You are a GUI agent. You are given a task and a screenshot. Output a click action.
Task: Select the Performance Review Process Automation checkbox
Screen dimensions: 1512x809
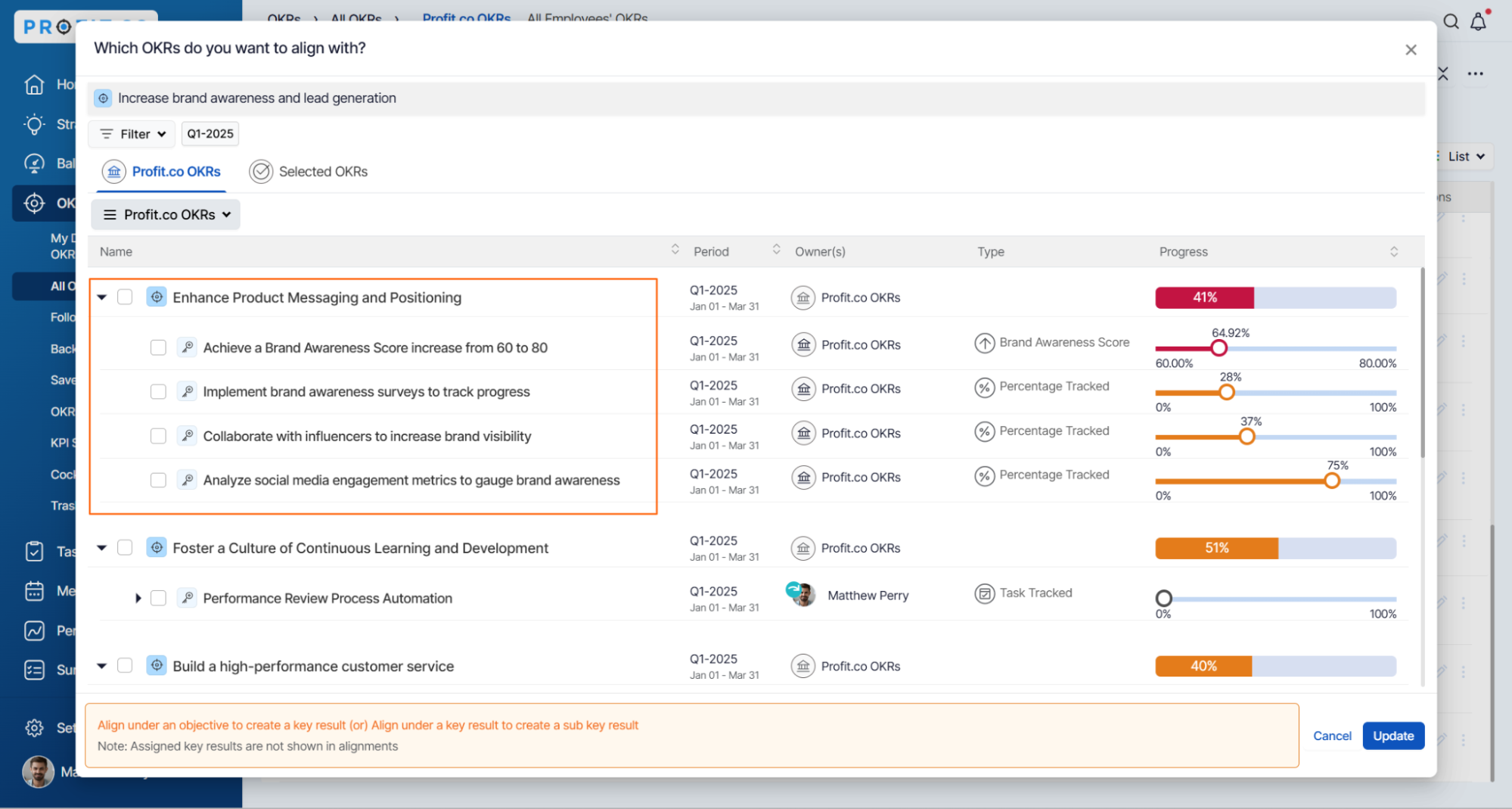point(158,598)
